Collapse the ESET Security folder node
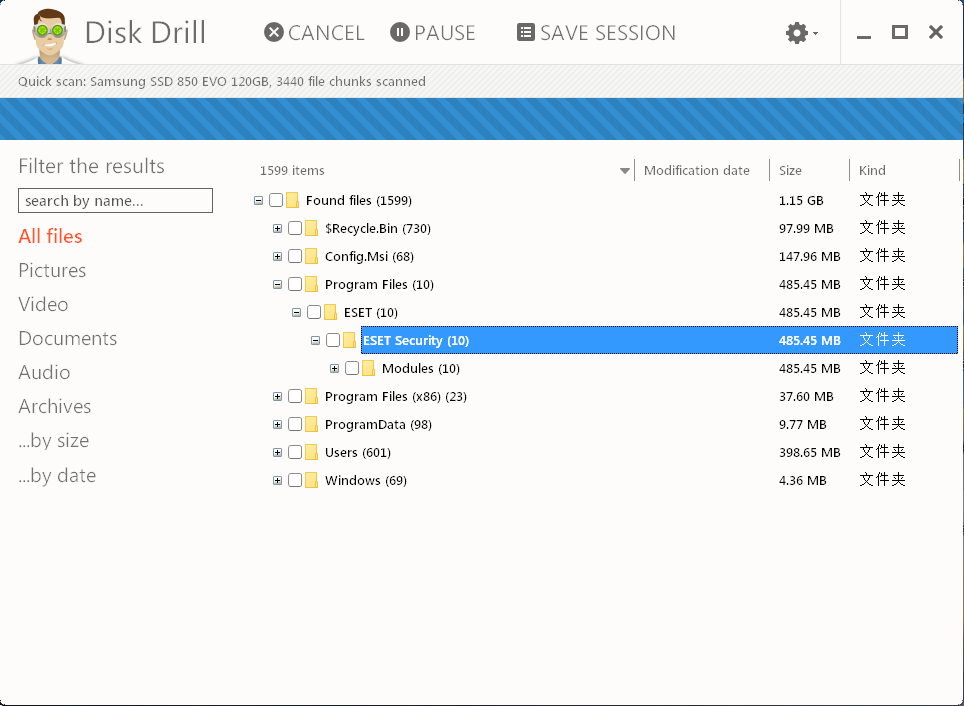964x706 pixels. (x=315, y=340)
